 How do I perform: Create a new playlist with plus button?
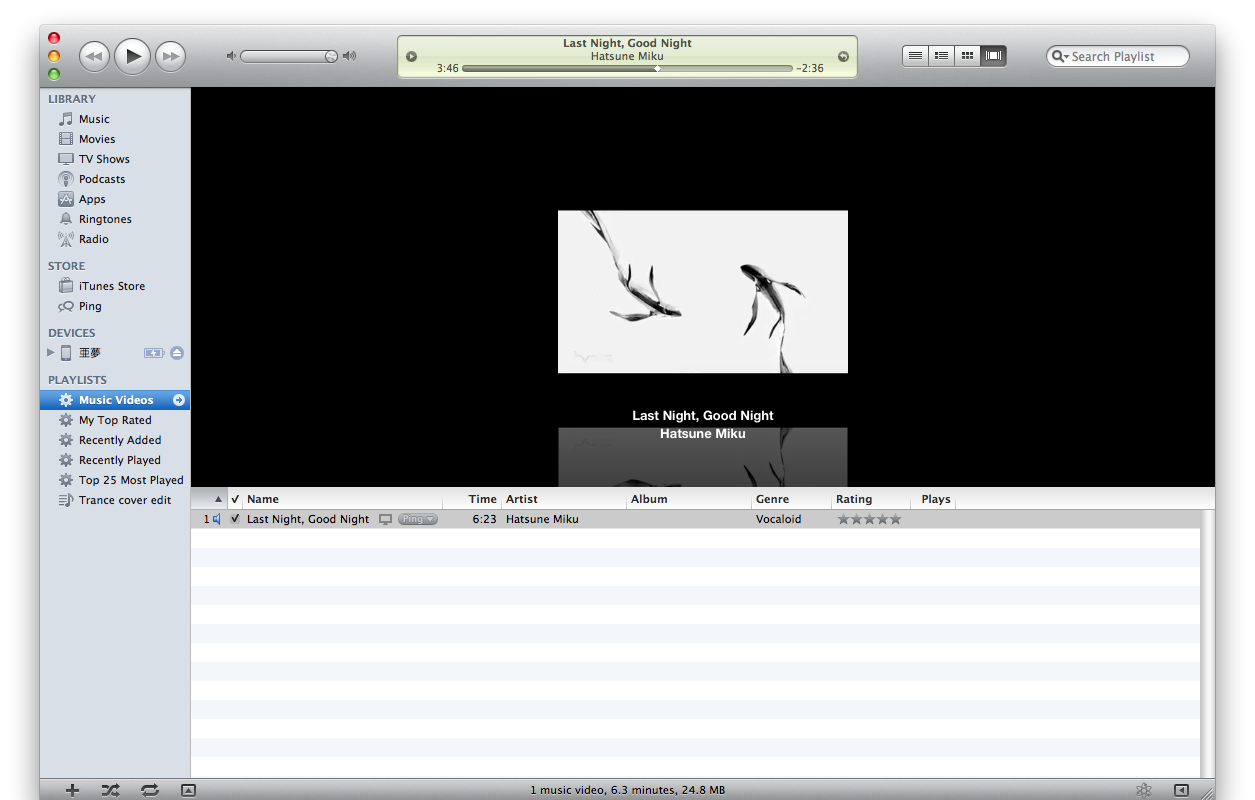72,790
